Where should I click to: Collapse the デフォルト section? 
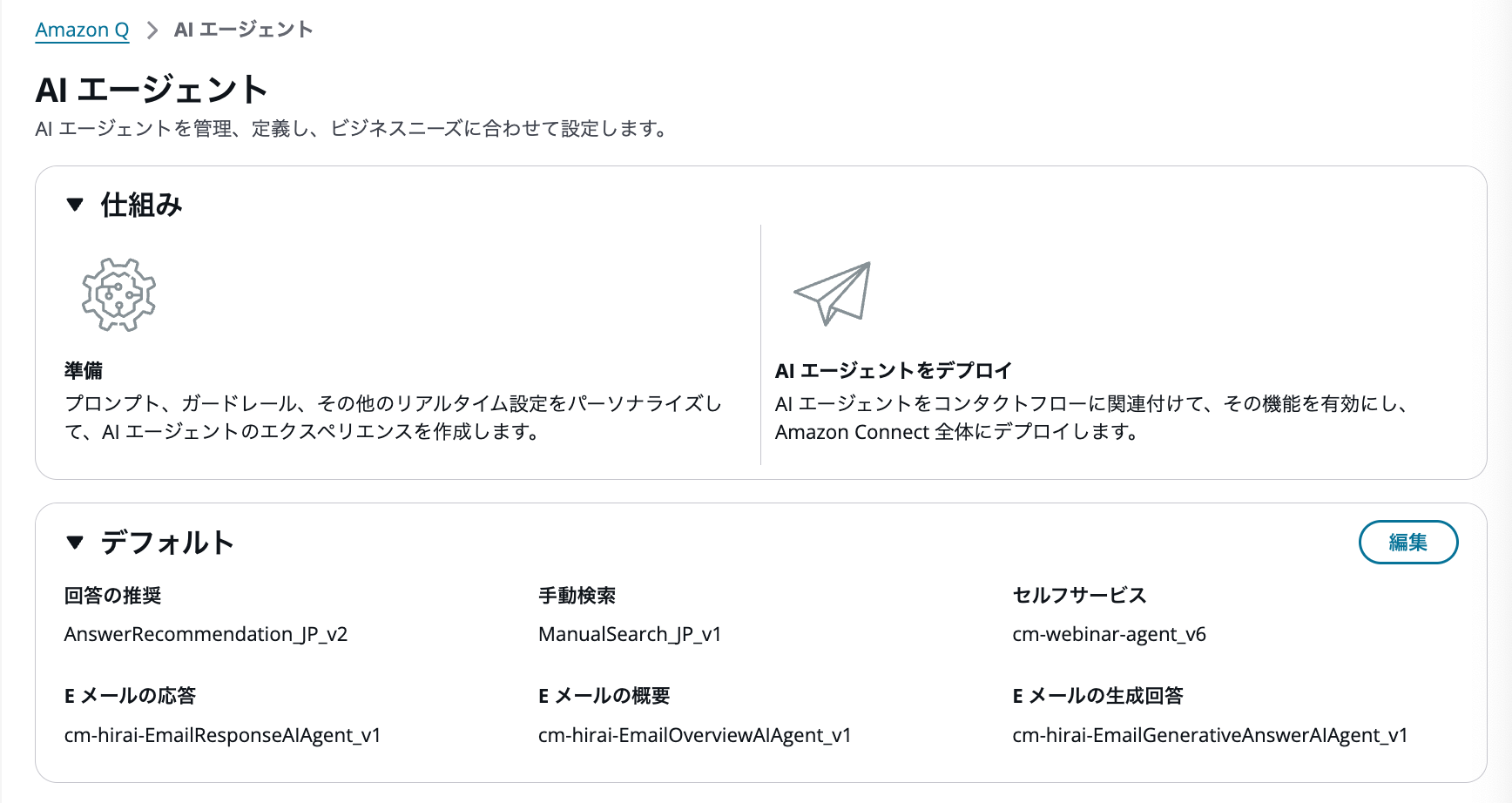[x=75, y=543]
